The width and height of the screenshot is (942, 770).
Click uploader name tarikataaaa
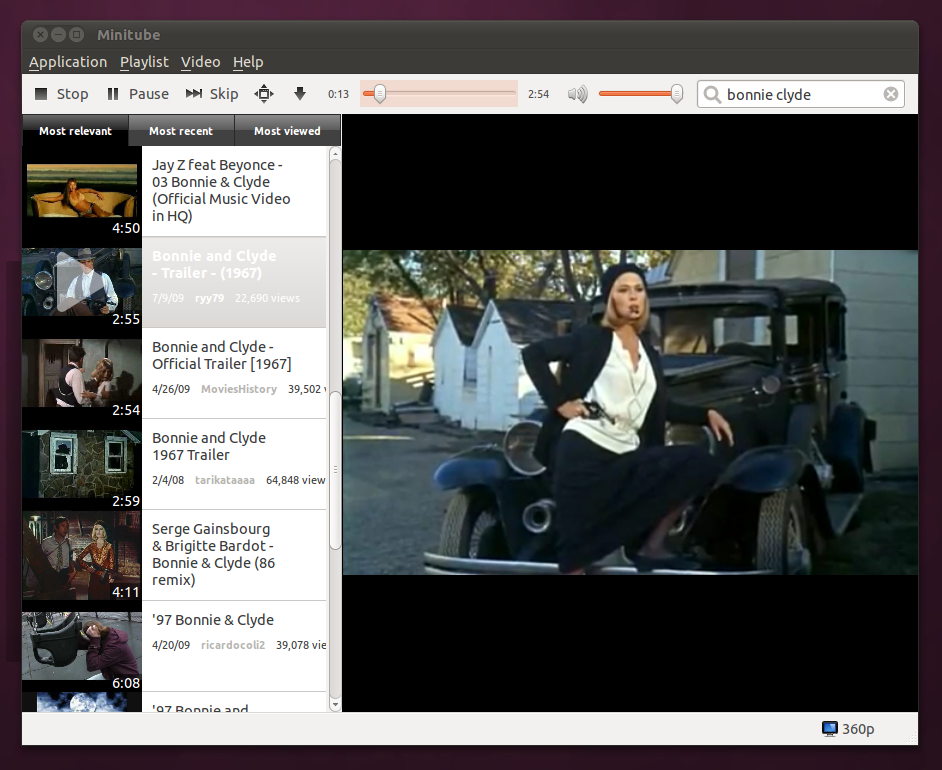(225, 480)
